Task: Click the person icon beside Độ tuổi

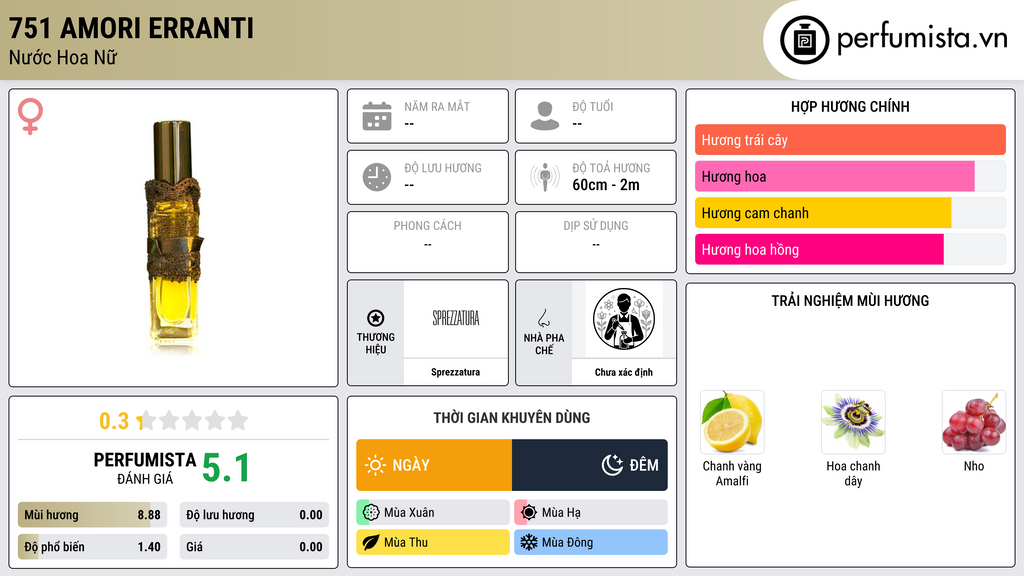Action: pos(545,116)
